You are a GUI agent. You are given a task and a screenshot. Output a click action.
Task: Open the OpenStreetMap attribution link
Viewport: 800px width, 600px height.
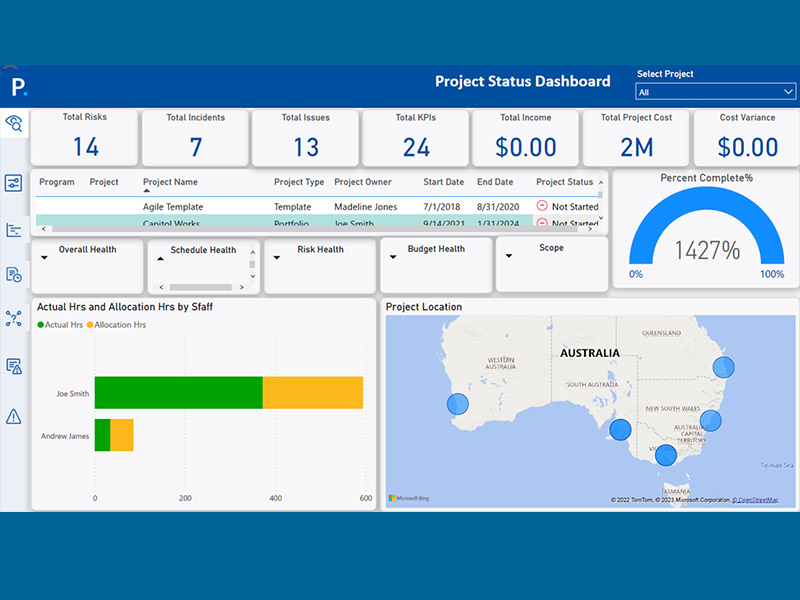[756, 500]
